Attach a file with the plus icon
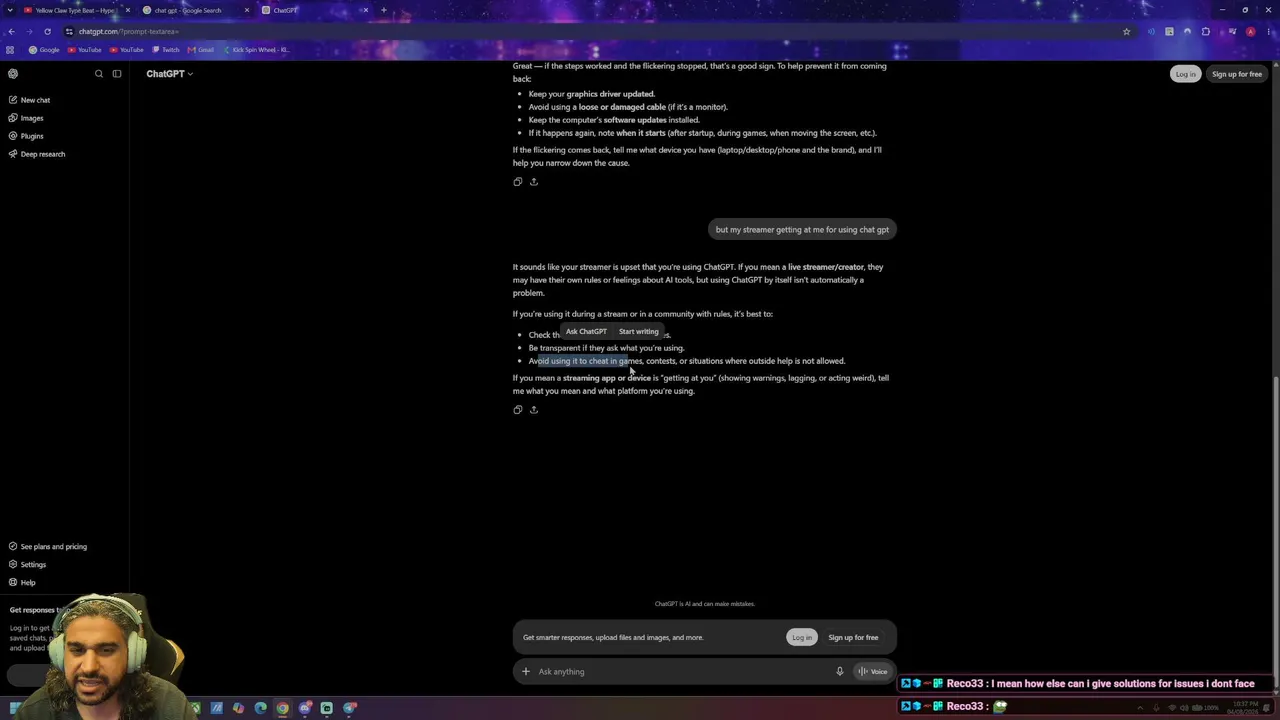The height and width of the screenshot is (720, 1280). (x=526, y=672)
